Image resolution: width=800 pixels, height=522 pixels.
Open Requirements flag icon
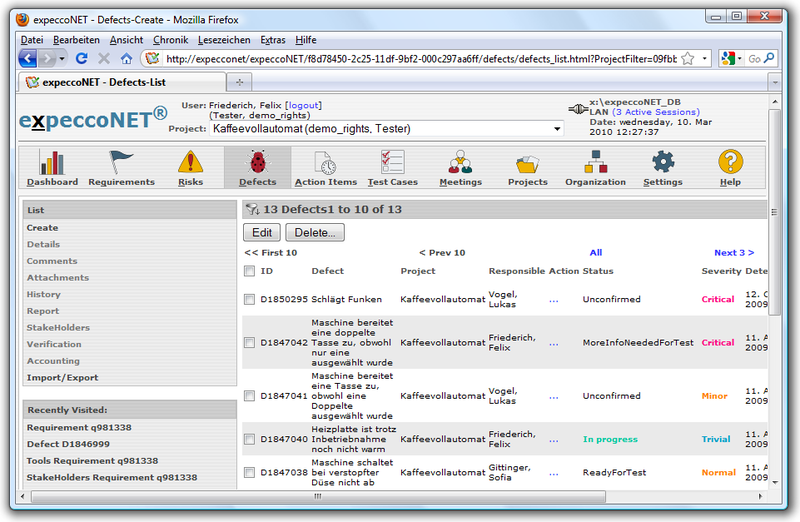click(x=121, y=162)
